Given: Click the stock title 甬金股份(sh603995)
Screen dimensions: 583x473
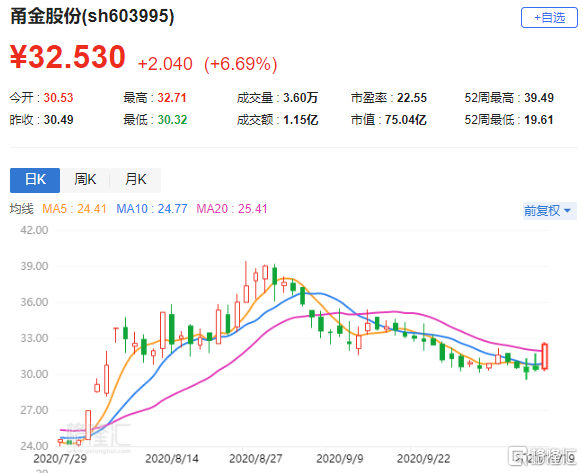Looking at the screenshot, I should tap(92, 16).
